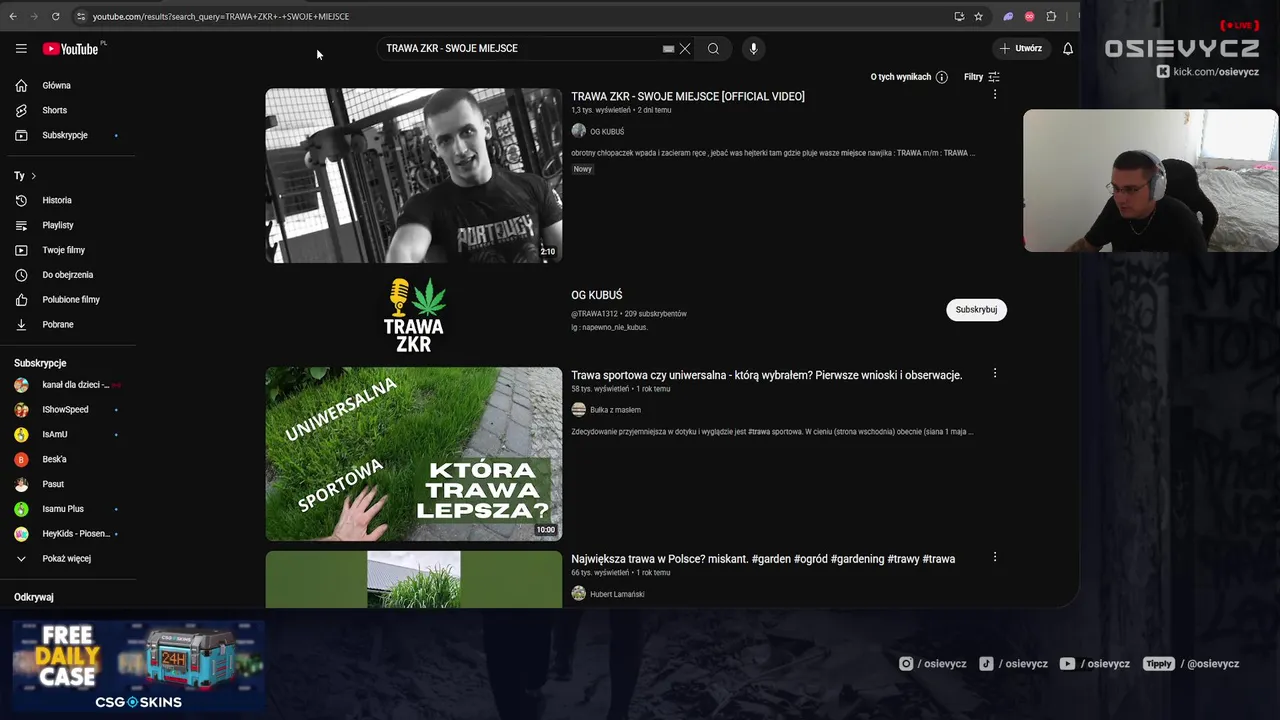
Task: Open the YouTube hamburger guide menu
Action: (x=21, y=48)
